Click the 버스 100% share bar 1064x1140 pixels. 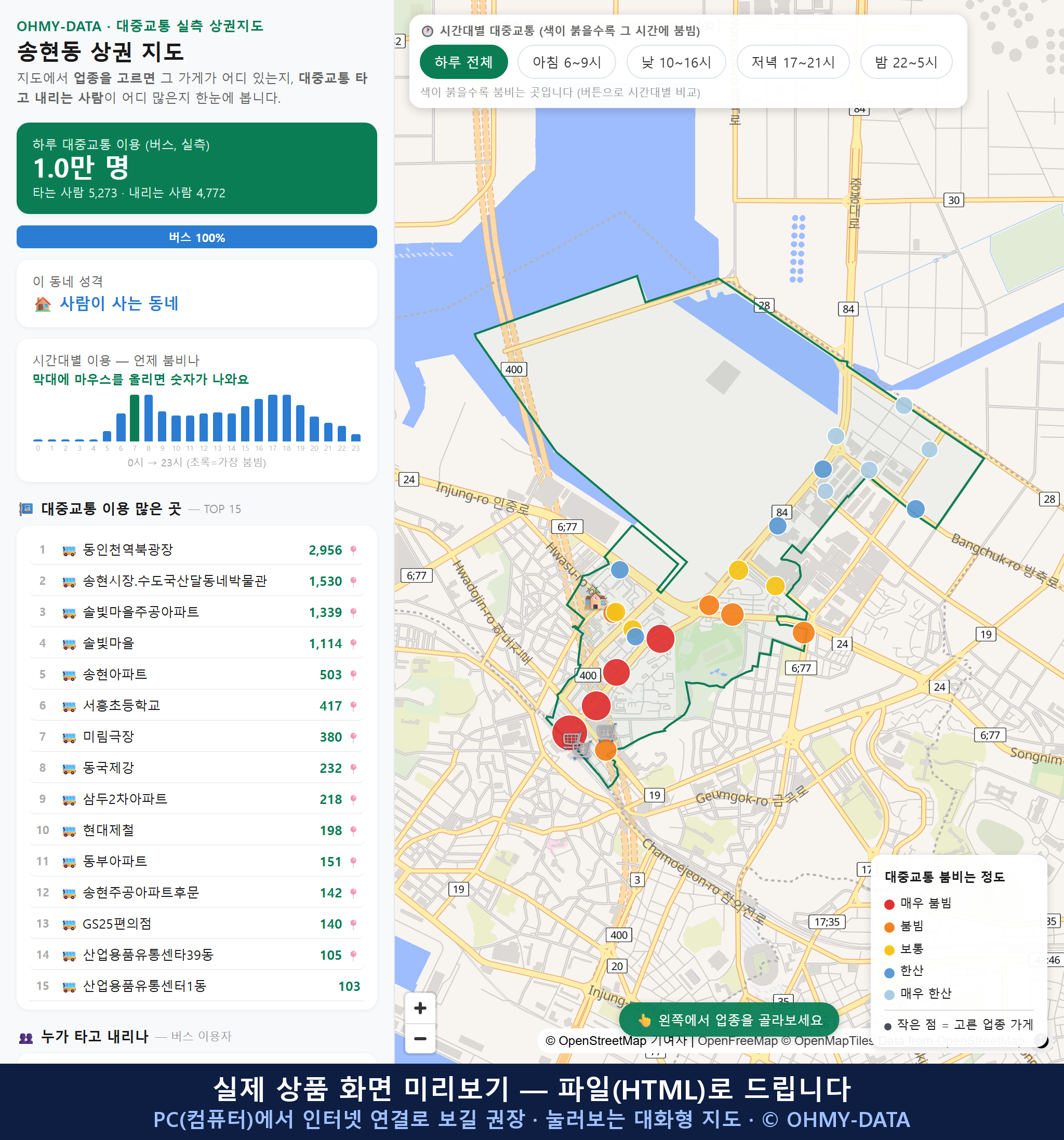pos(197,237)
